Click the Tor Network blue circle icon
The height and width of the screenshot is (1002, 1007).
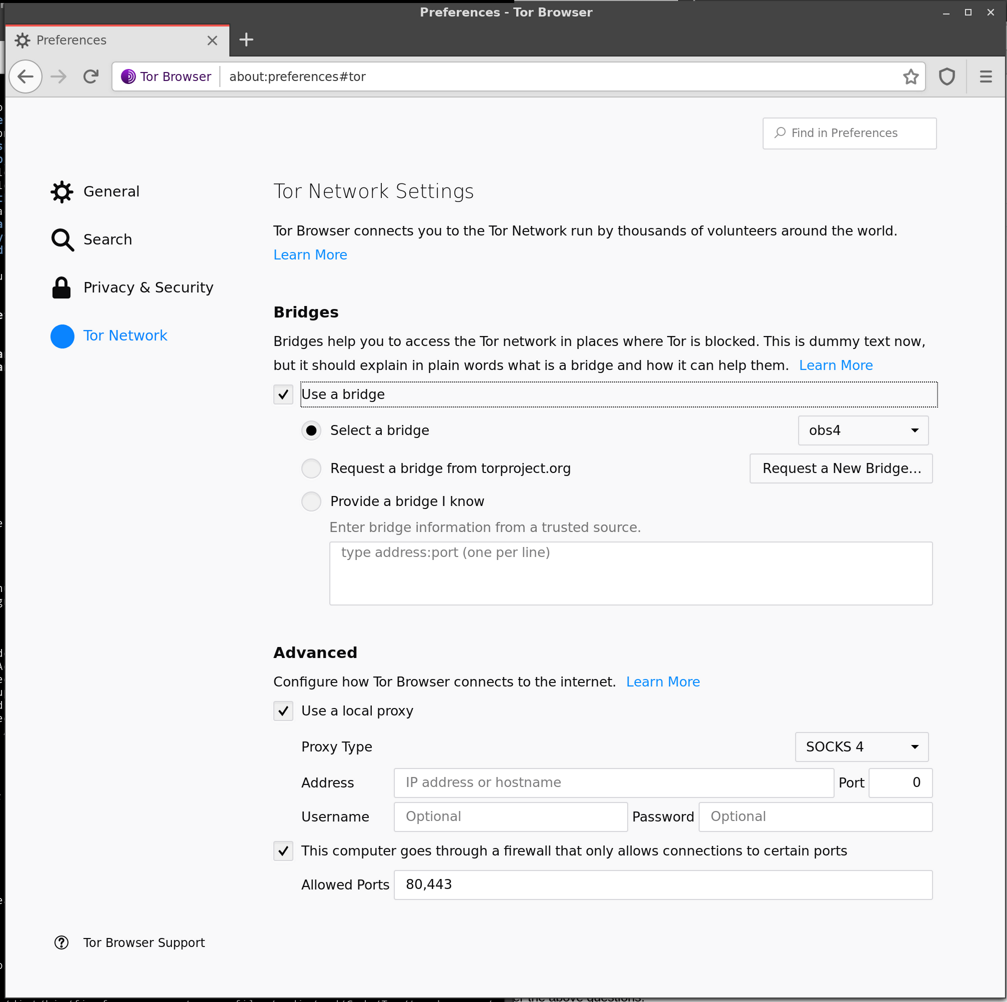tap(62, 336)
